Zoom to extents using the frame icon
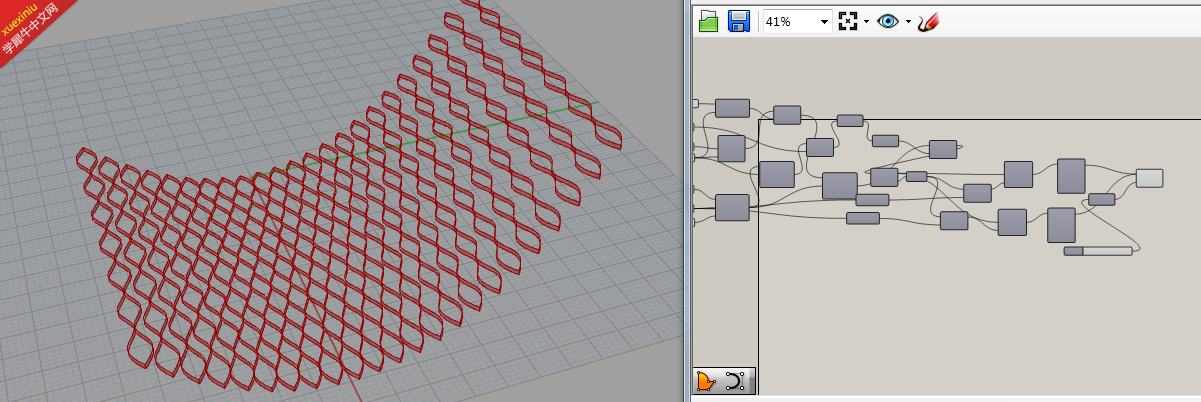Screen dimensions: 1201x402 (x=848, y=21)
